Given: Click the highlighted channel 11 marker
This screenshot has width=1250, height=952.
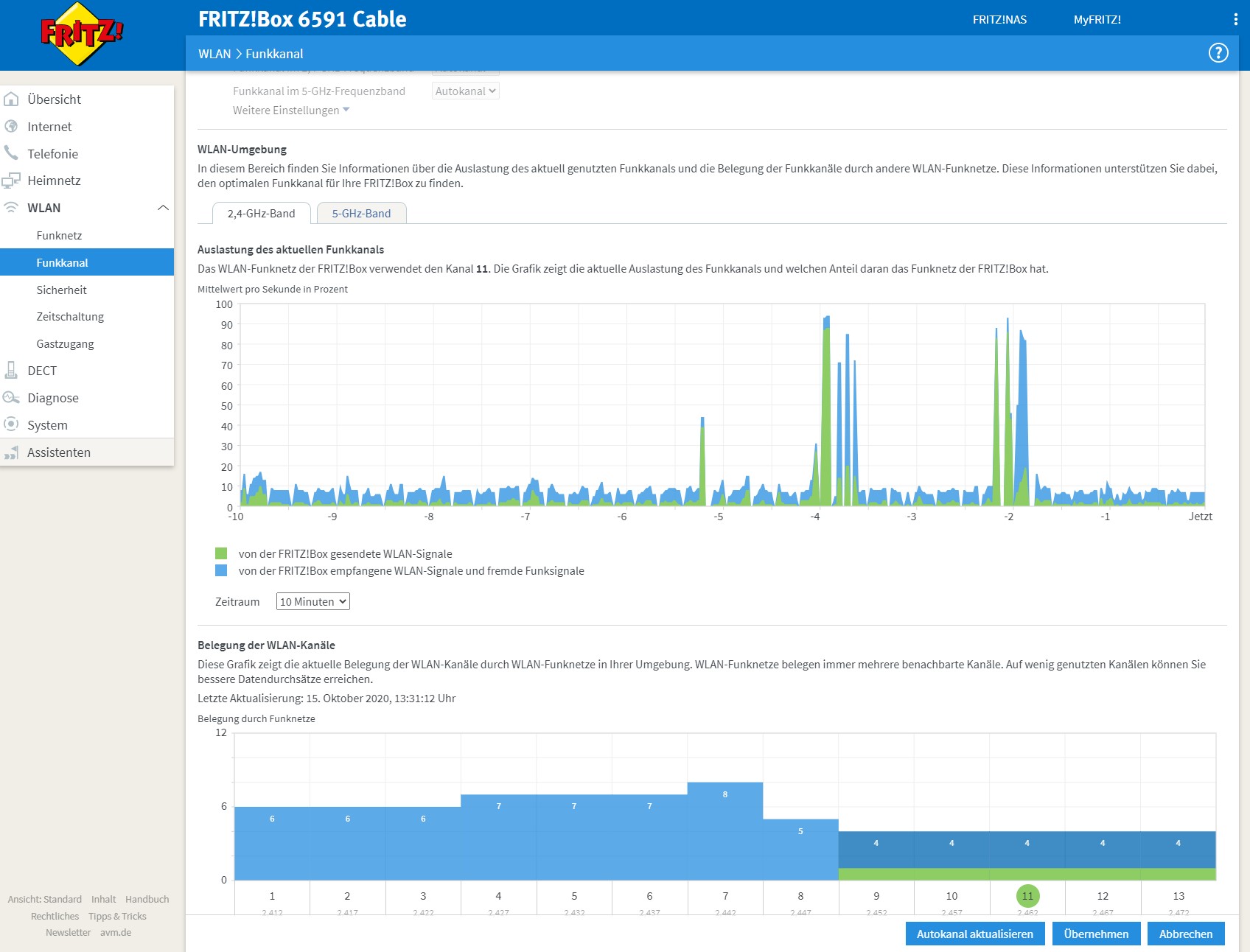Looking at the screenshot, I should pos(1027,896).
